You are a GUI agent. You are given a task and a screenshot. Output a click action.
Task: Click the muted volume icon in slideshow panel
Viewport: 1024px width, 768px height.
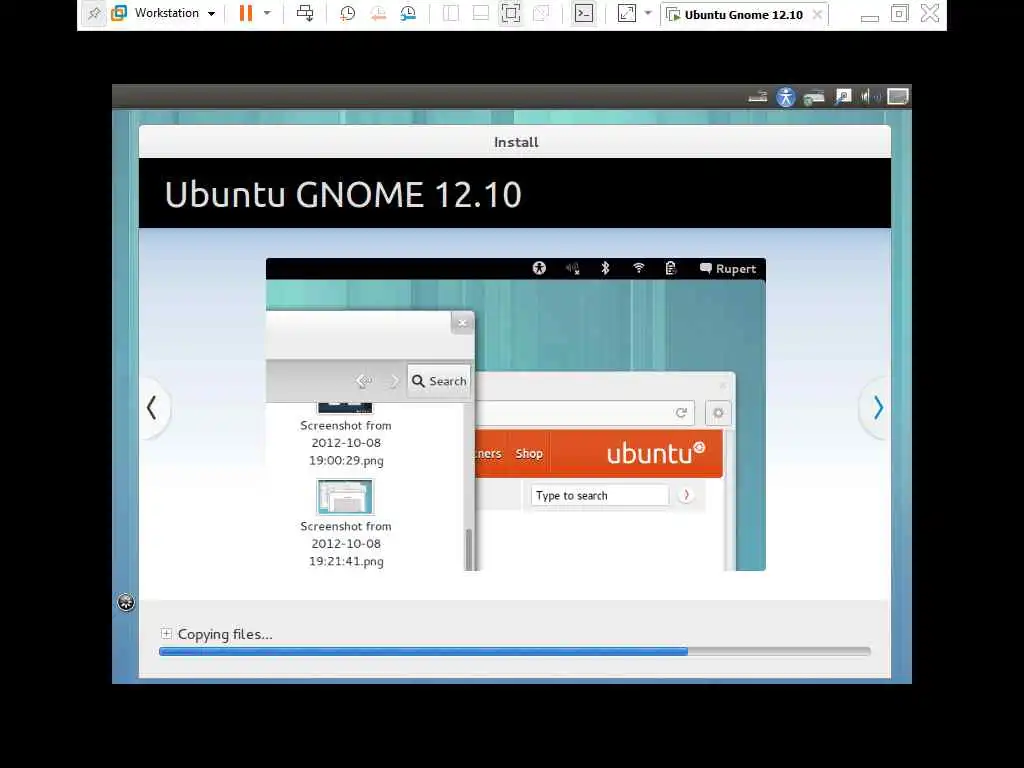(573, 268)
